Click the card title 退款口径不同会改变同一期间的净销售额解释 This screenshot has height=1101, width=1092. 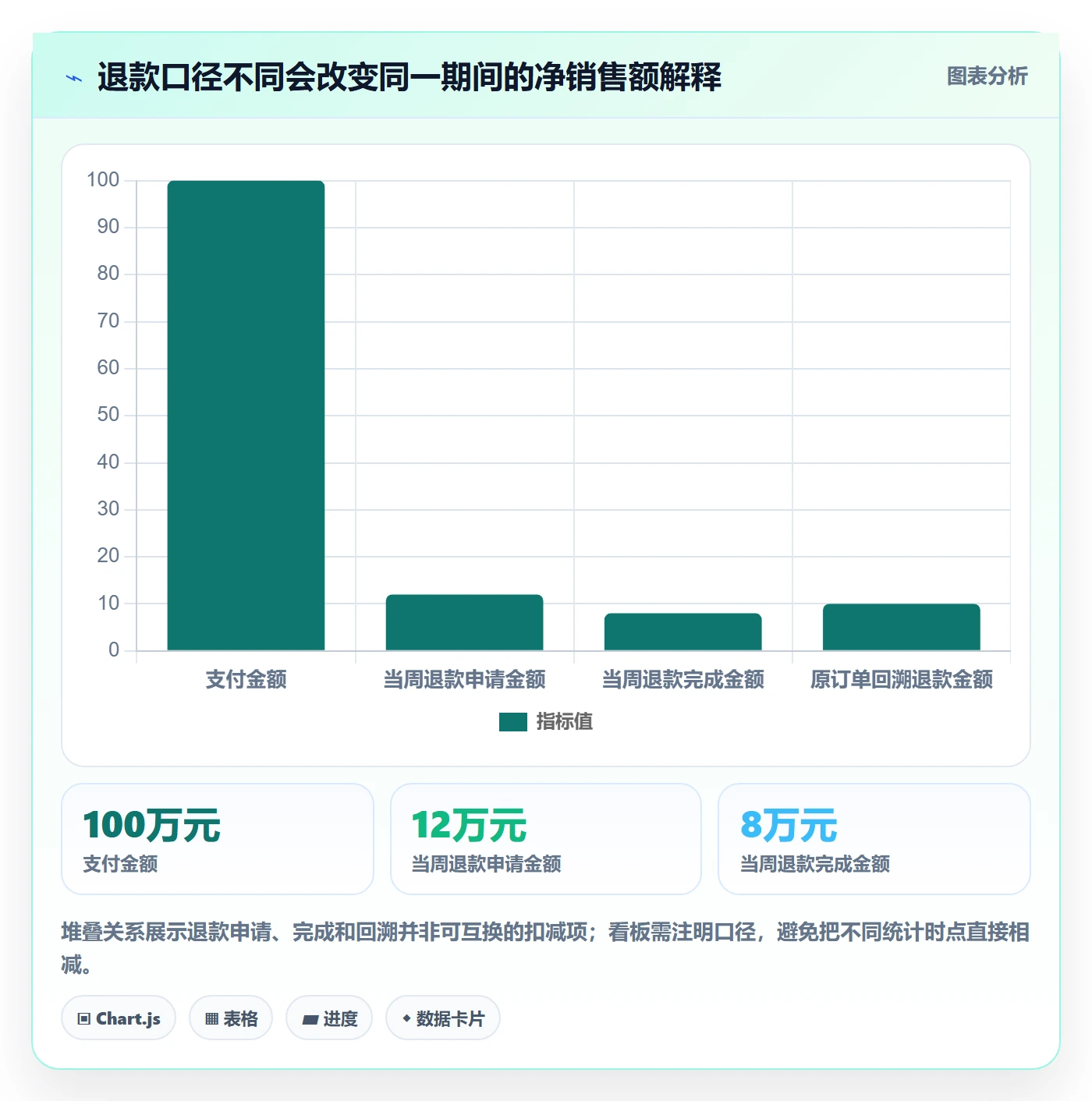click(409, 77)
